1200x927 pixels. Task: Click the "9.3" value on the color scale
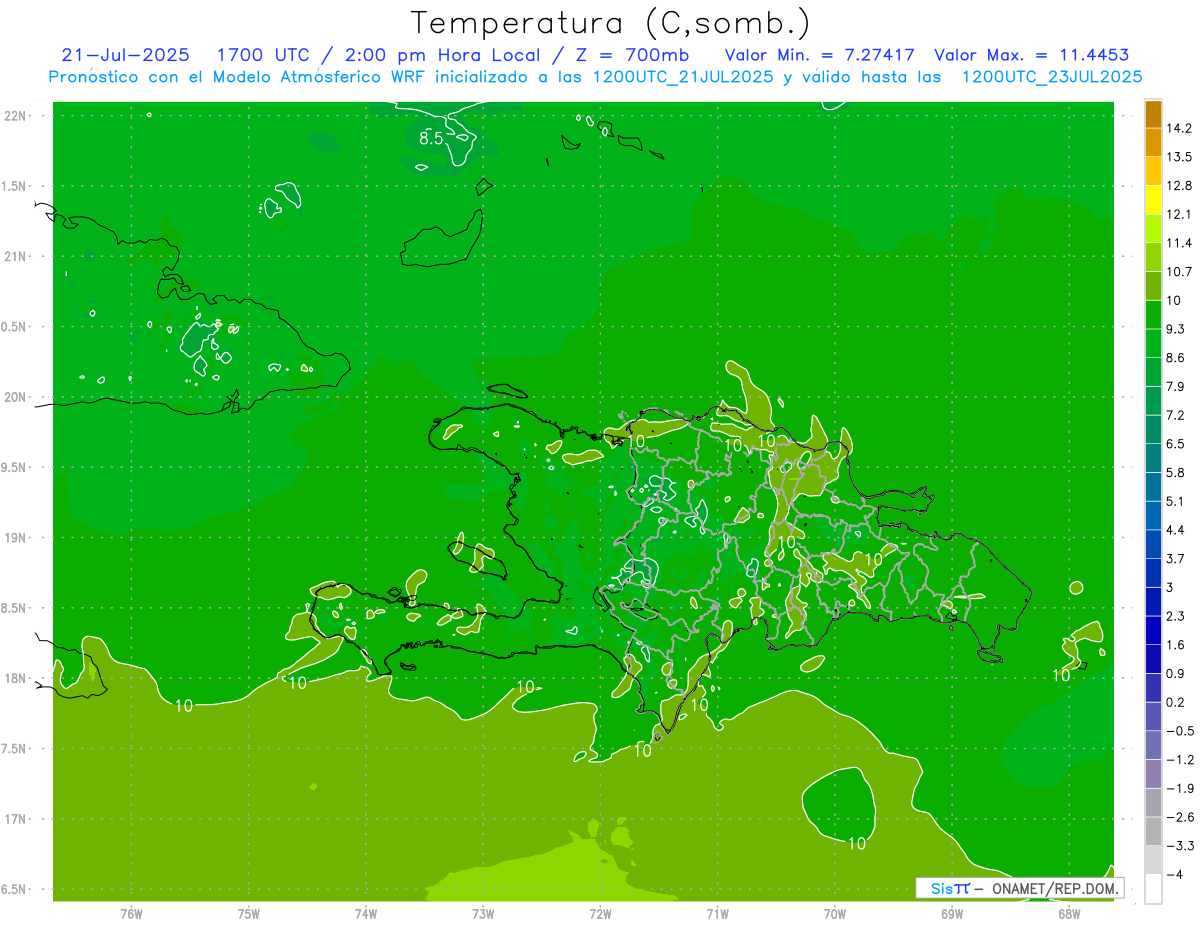(x=1175, y=329)
